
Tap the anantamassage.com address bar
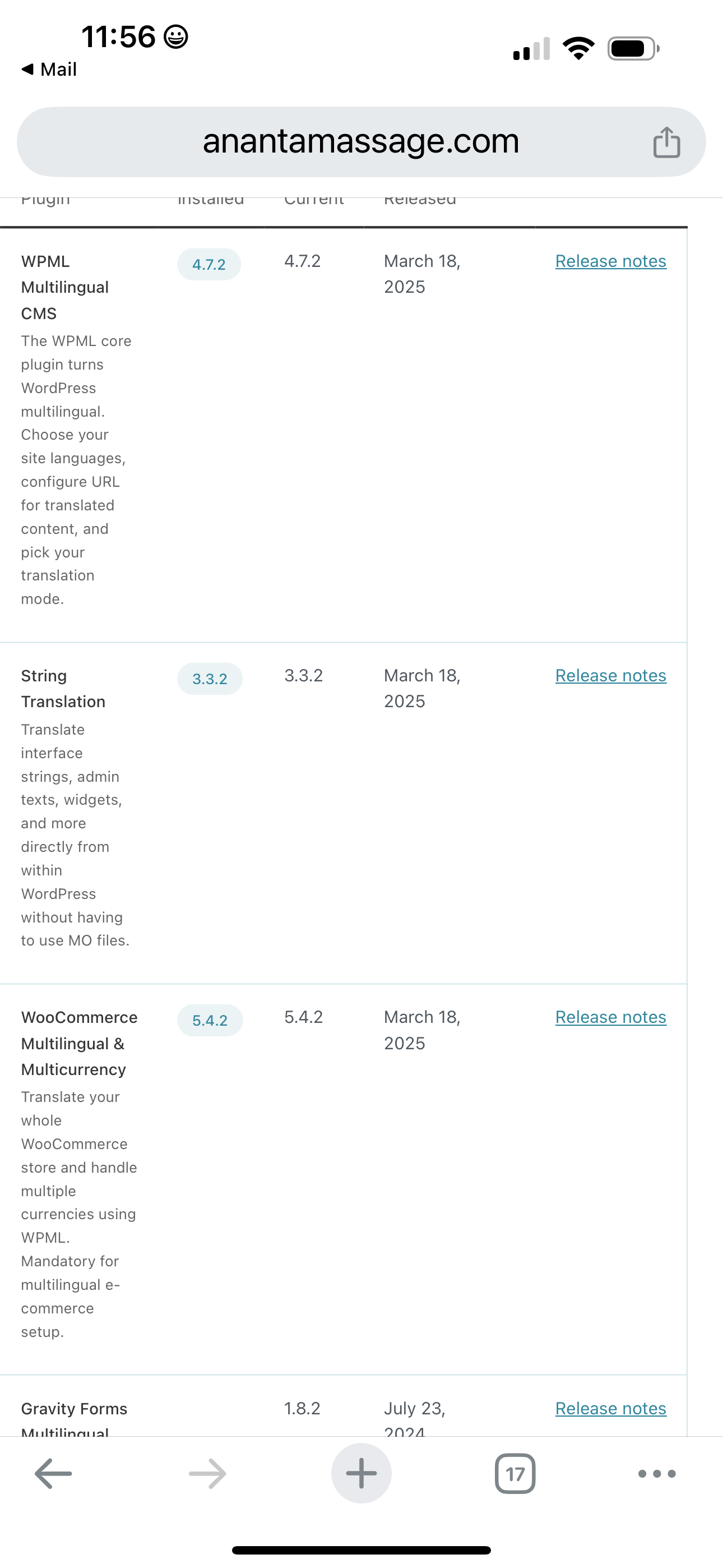coord(360,142)
